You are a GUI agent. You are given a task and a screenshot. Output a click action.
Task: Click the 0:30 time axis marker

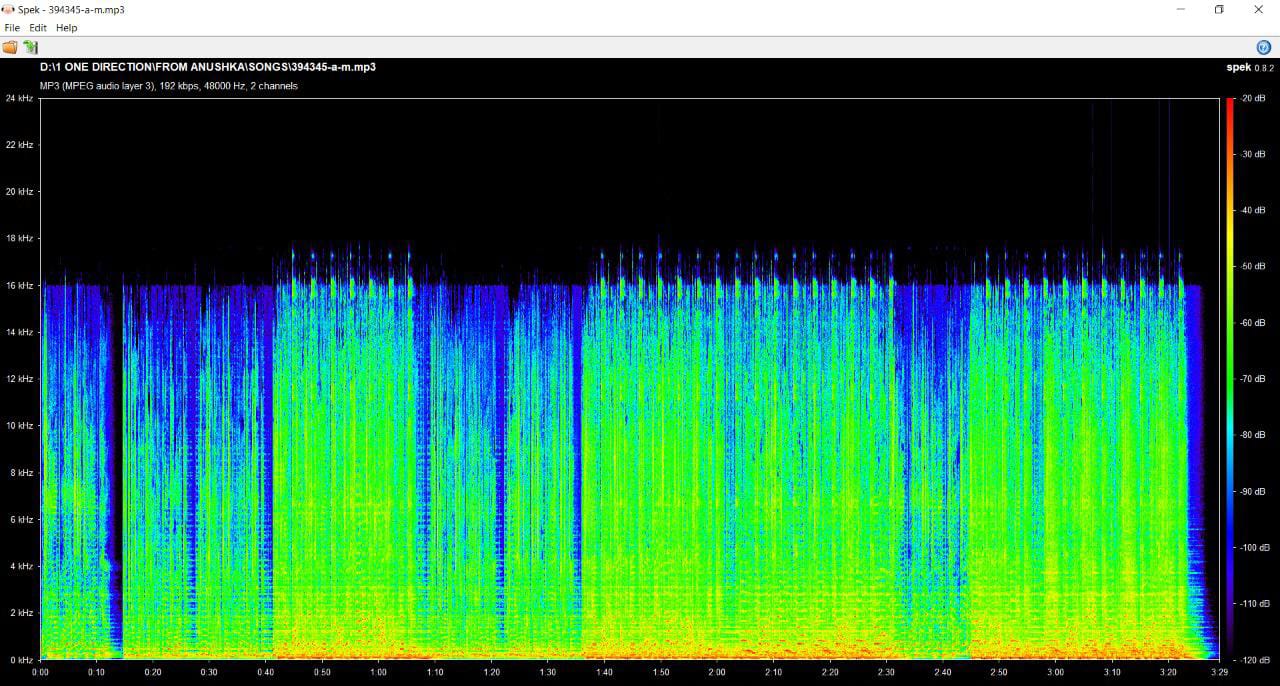[209, 673]
